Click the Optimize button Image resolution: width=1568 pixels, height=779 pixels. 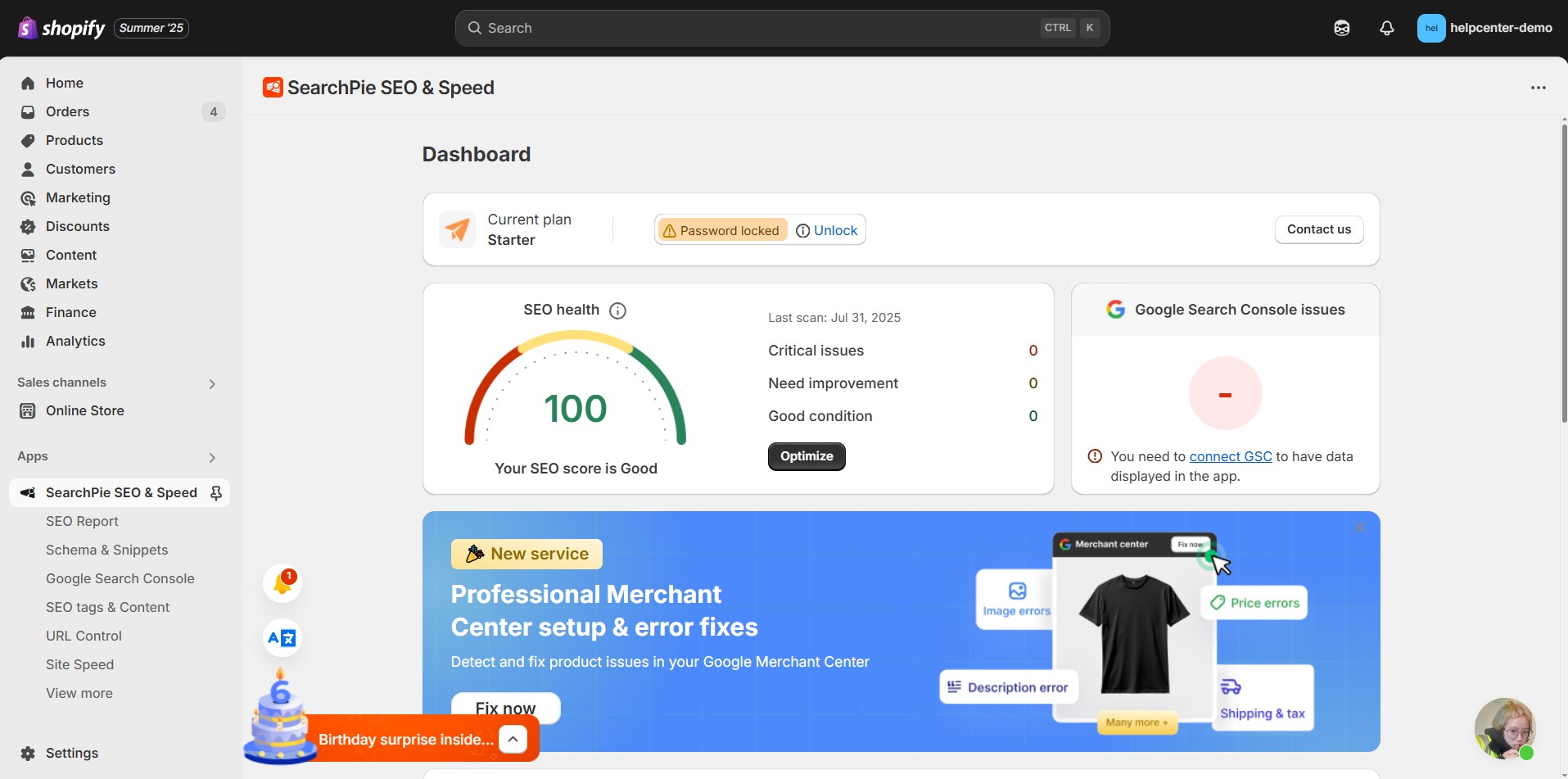[x=807, y=456]
